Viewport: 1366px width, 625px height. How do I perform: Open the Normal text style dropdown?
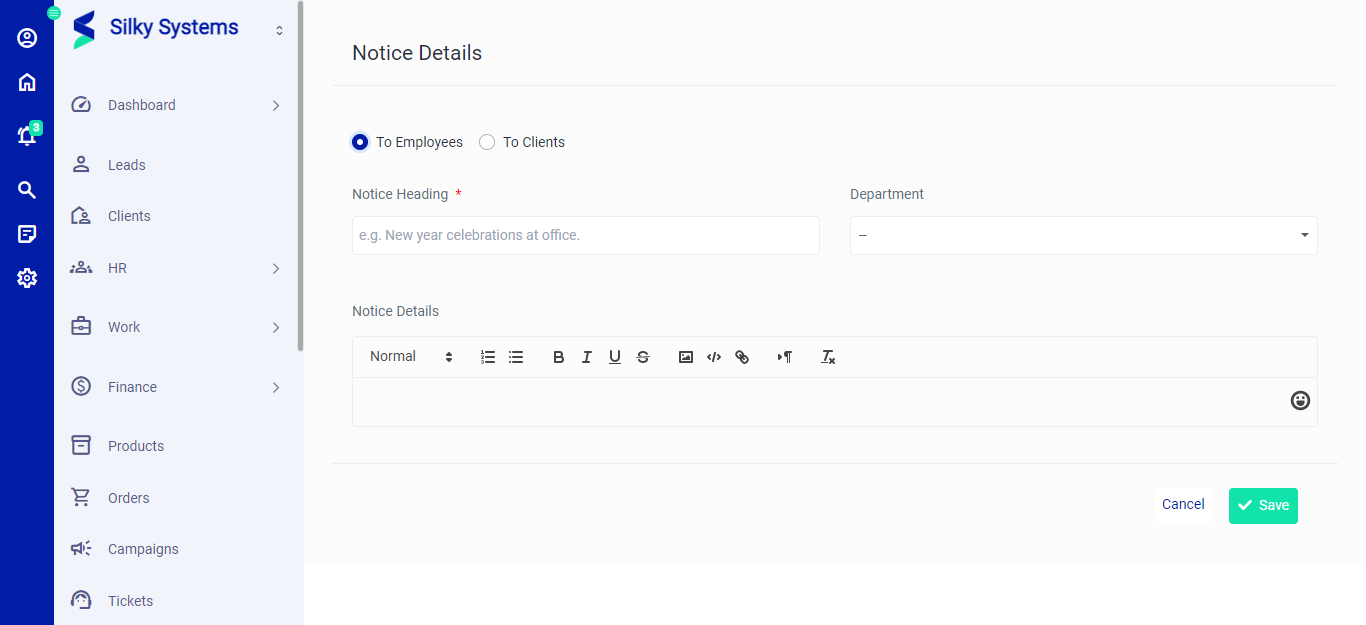pyautogui.click(x=411, y=357)
